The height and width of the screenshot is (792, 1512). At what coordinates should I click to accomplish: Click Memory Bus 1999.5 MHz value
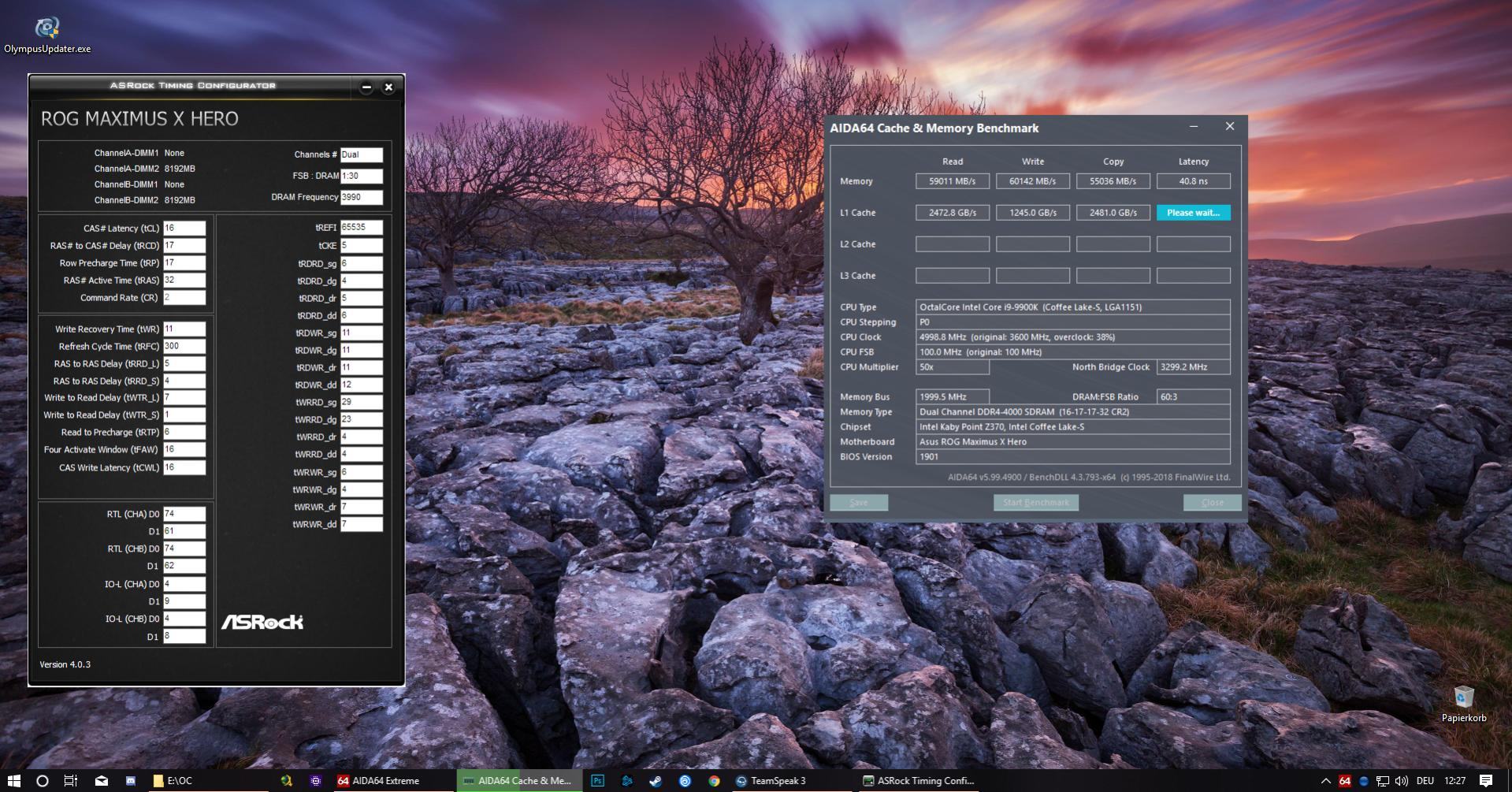point(952,397)
